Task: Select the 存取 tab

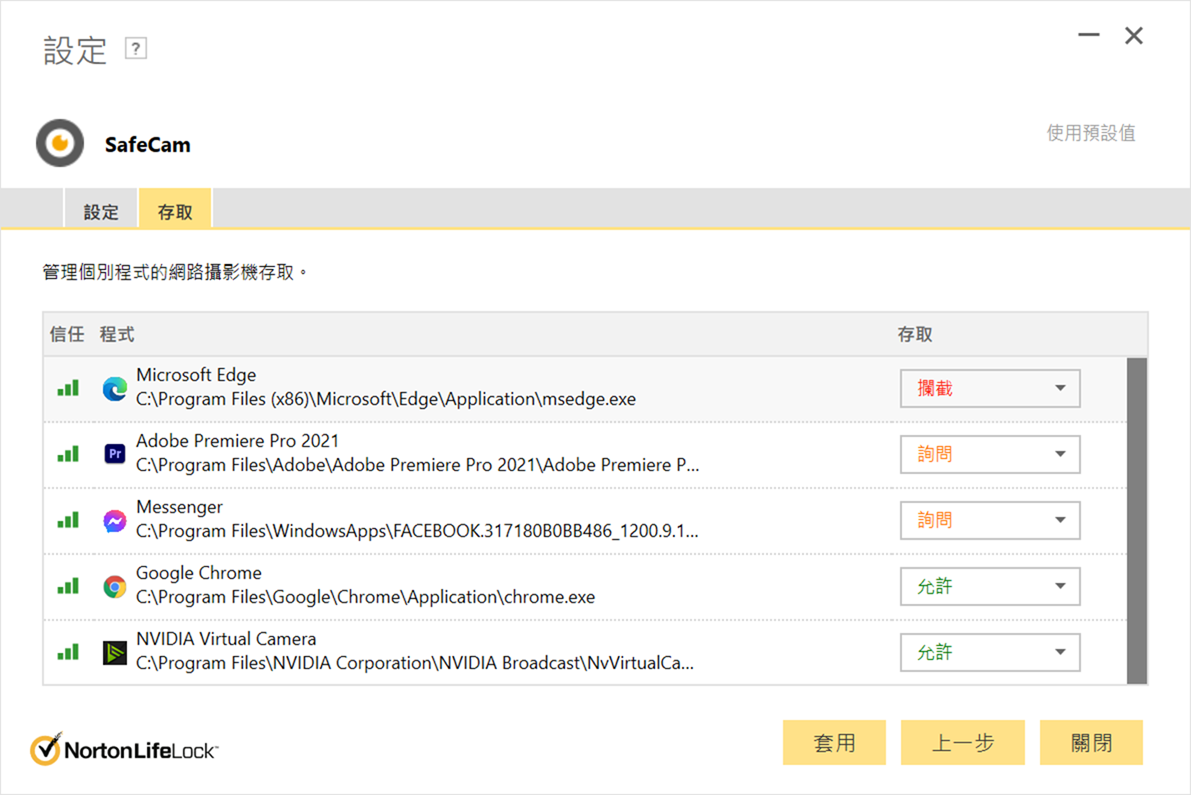Action: coord(175,212)
